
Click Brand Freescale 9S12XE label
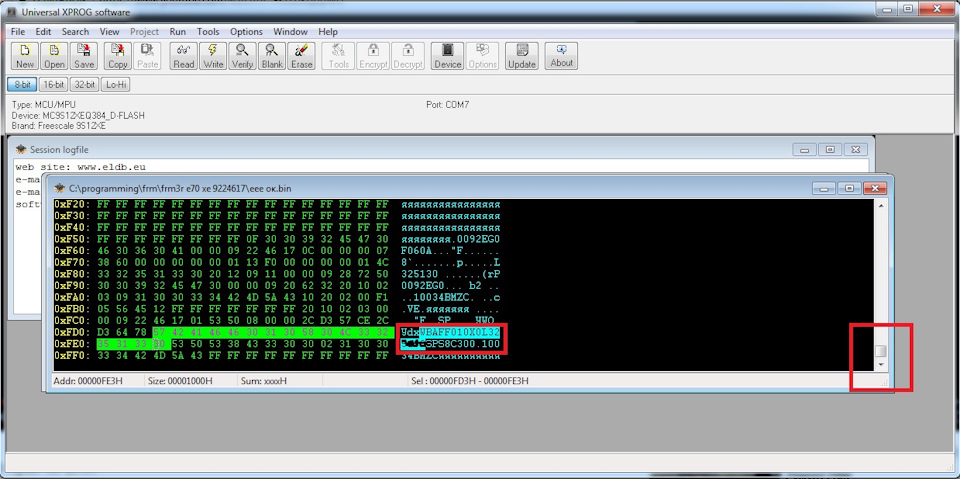(x=59, y=126)
